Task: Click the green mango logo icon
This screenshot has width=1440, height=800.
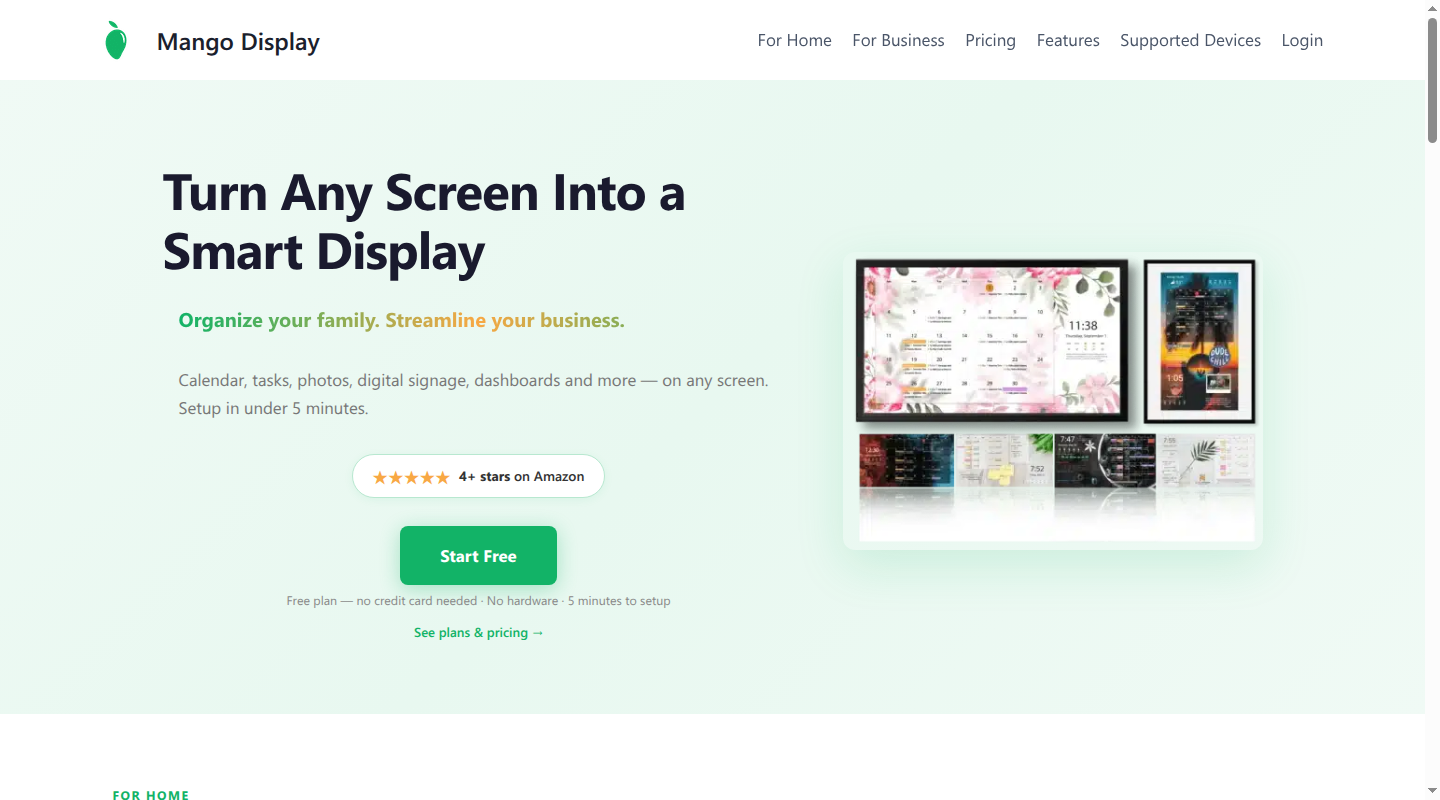Action: 116,41
